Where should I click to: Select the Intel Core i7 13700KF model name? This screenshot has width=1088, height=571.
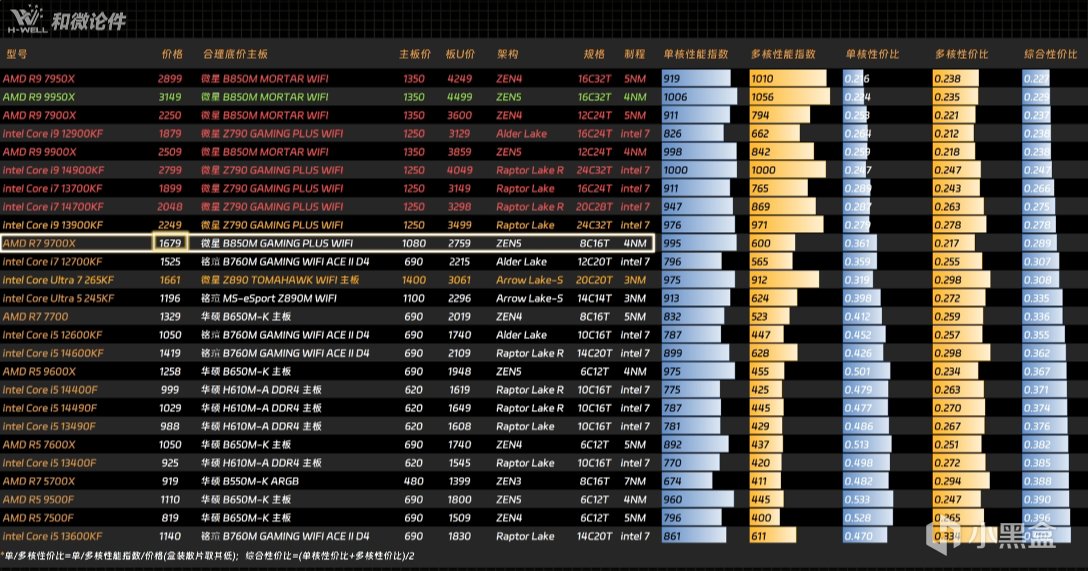(53, 189)
